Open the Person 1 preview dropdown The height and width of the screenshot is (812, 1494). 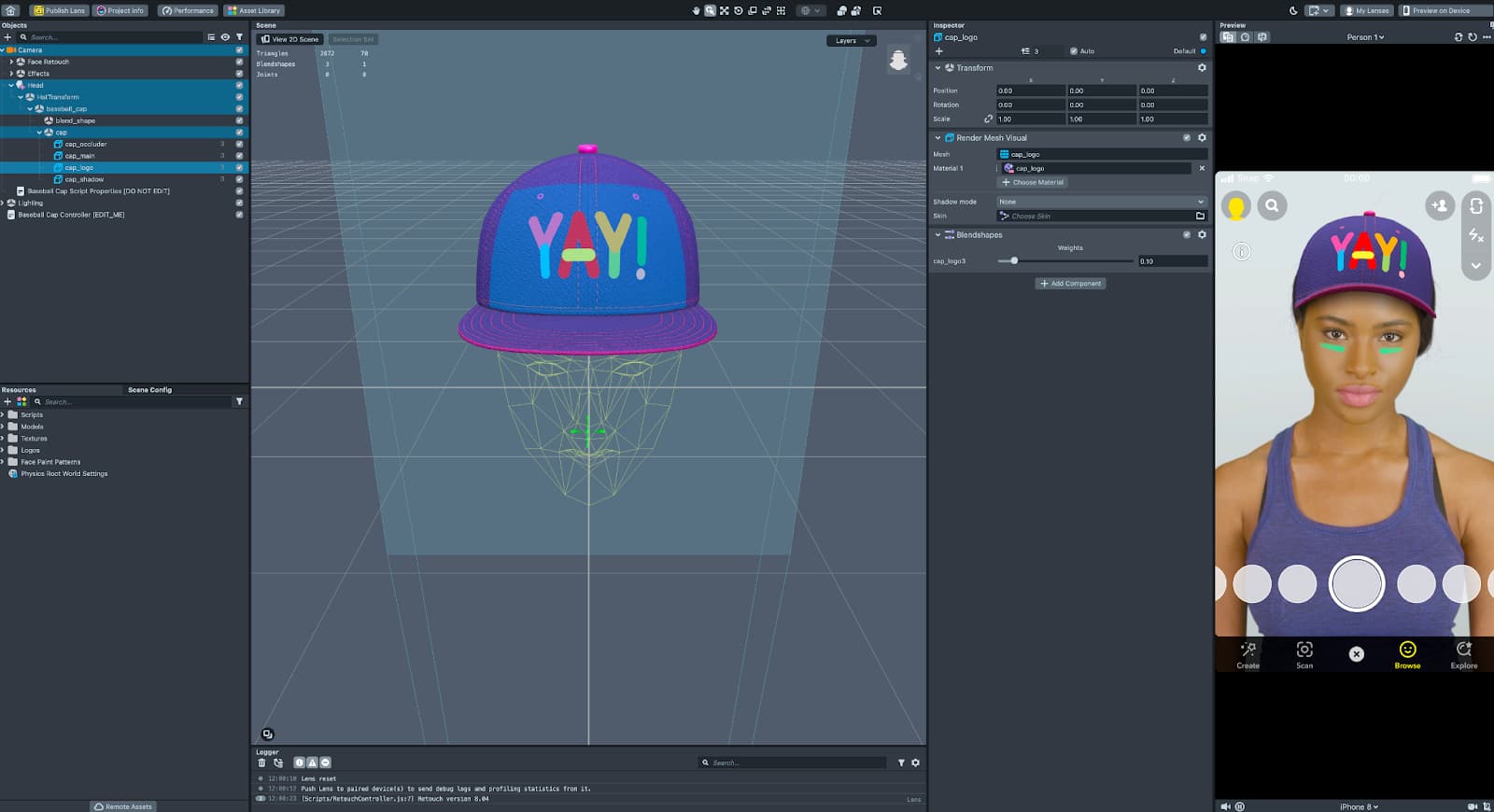pyautogui.click(x=1365, y=37)
